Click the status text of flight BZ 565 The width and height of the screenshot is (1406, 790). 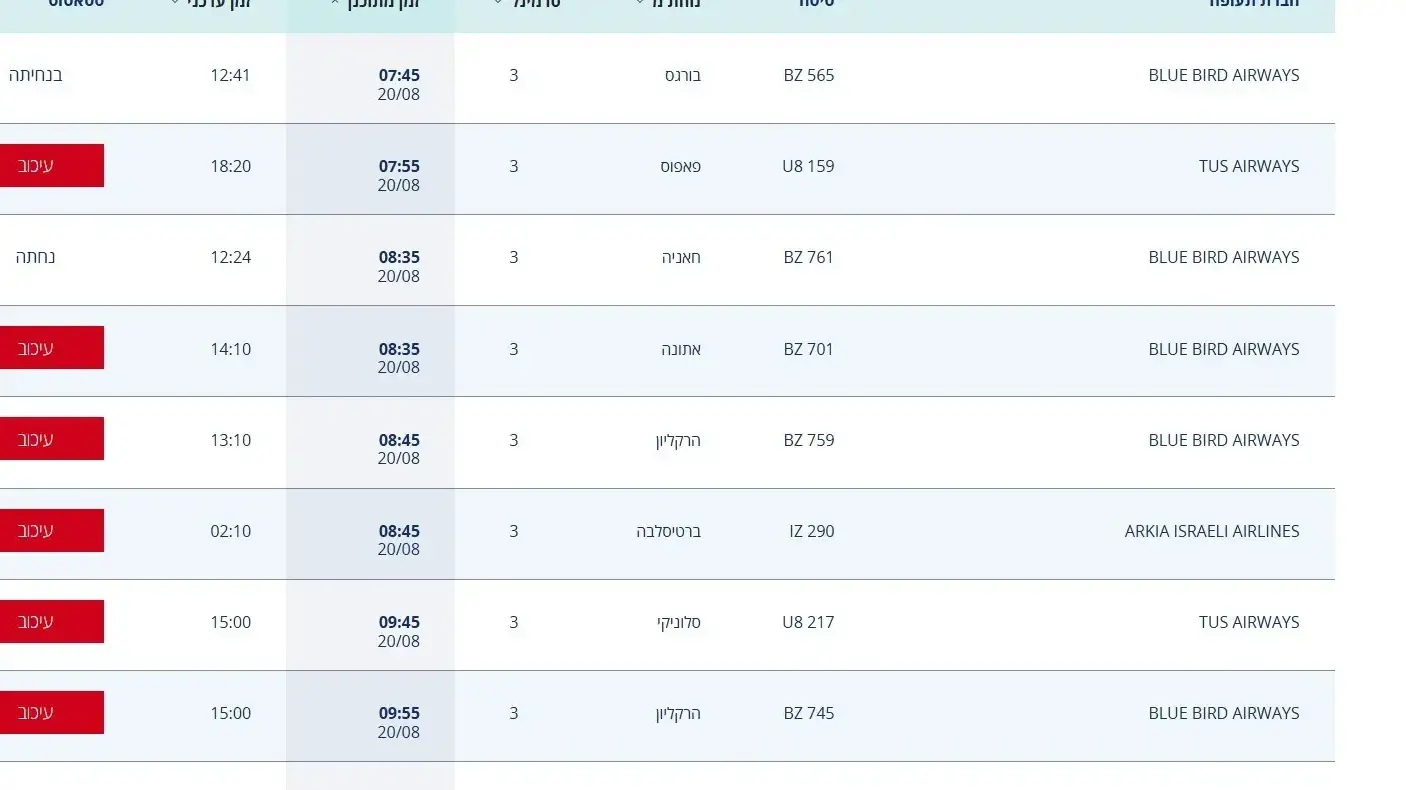tap(36, 75)
